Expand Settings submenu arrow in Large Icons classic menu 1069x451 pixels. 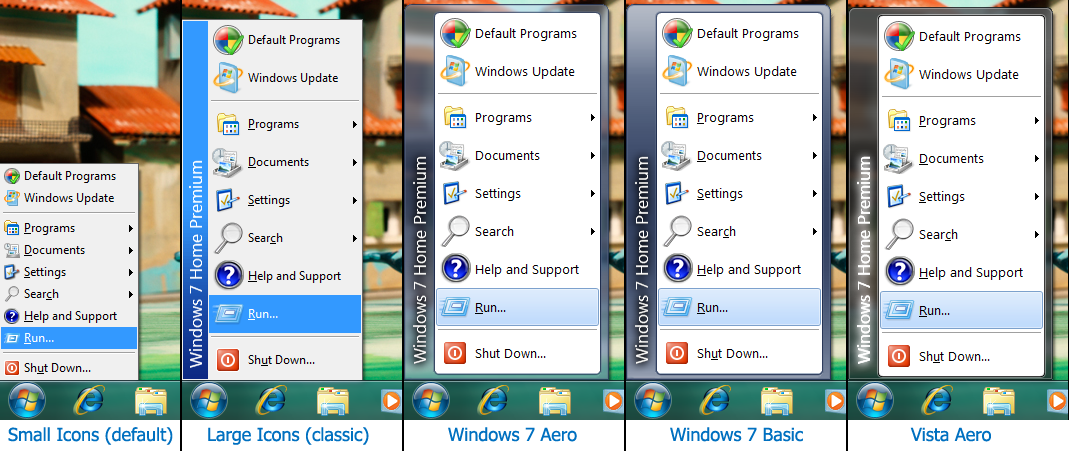355,200
